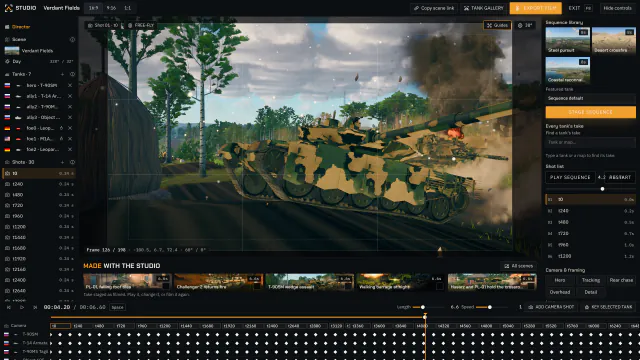This screenshot has width=640, height=360.
Task: Open the Tanks info icon
Action: pyautogui.click(x=72, y=74)
